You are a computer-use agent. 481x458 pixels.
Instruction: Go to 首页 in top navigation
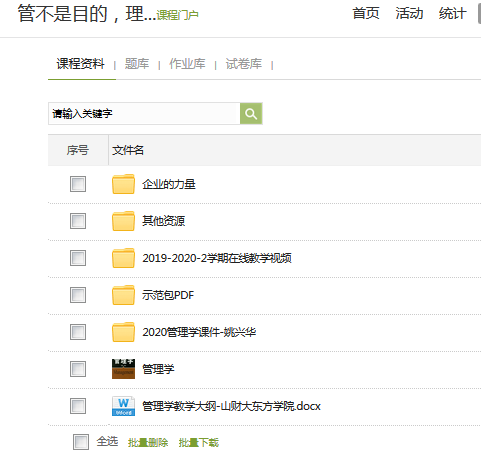[366, 14]
